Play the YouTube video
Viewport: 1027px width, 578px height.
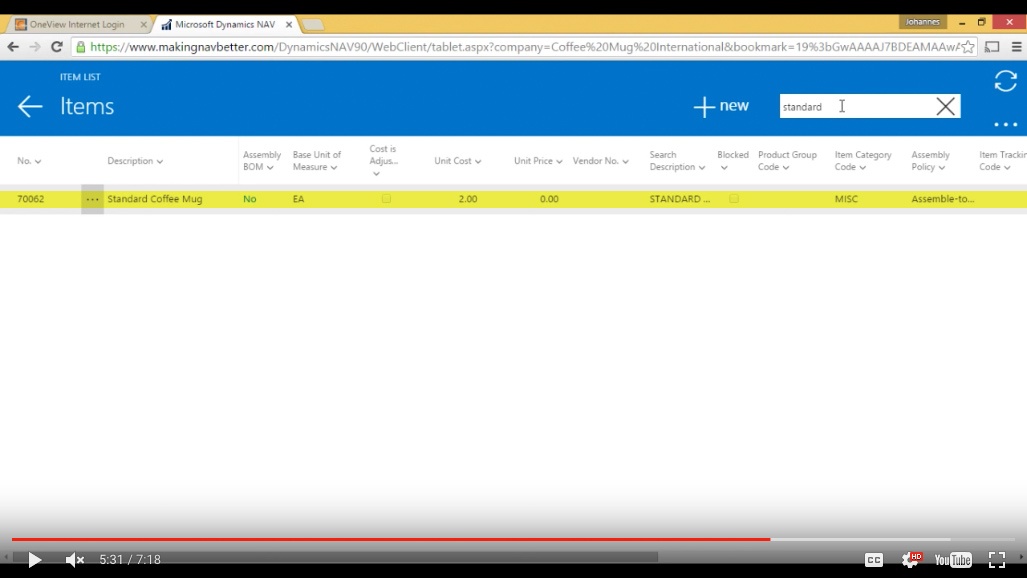35,560
